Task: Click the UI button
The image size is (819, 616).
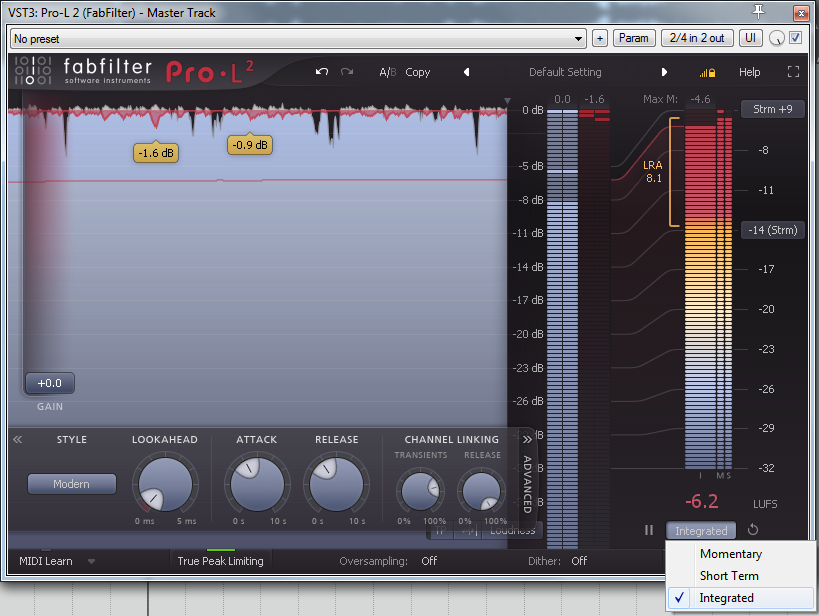Action: pyautogui.click(x=750, y=38)
